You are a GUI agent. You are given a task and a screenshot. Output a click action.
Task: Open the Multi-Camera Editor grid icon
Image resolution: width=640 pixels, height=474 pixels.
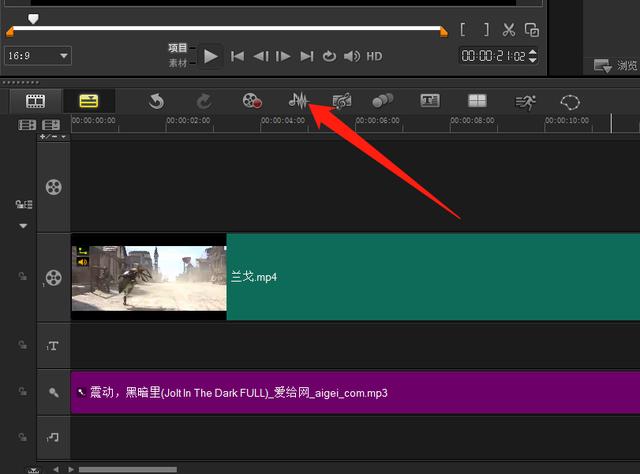pyautogui.click(x=477, y=101)
